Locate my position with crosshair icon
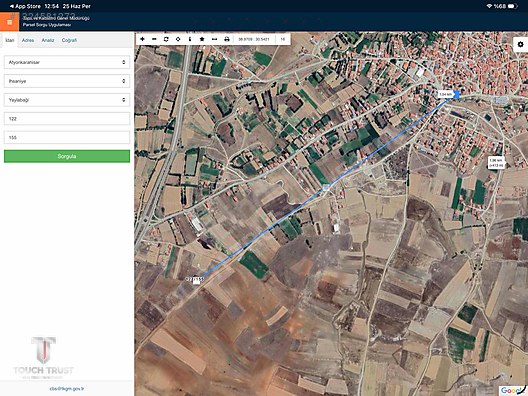The image size is (528, 396). [x=178, y=39]
